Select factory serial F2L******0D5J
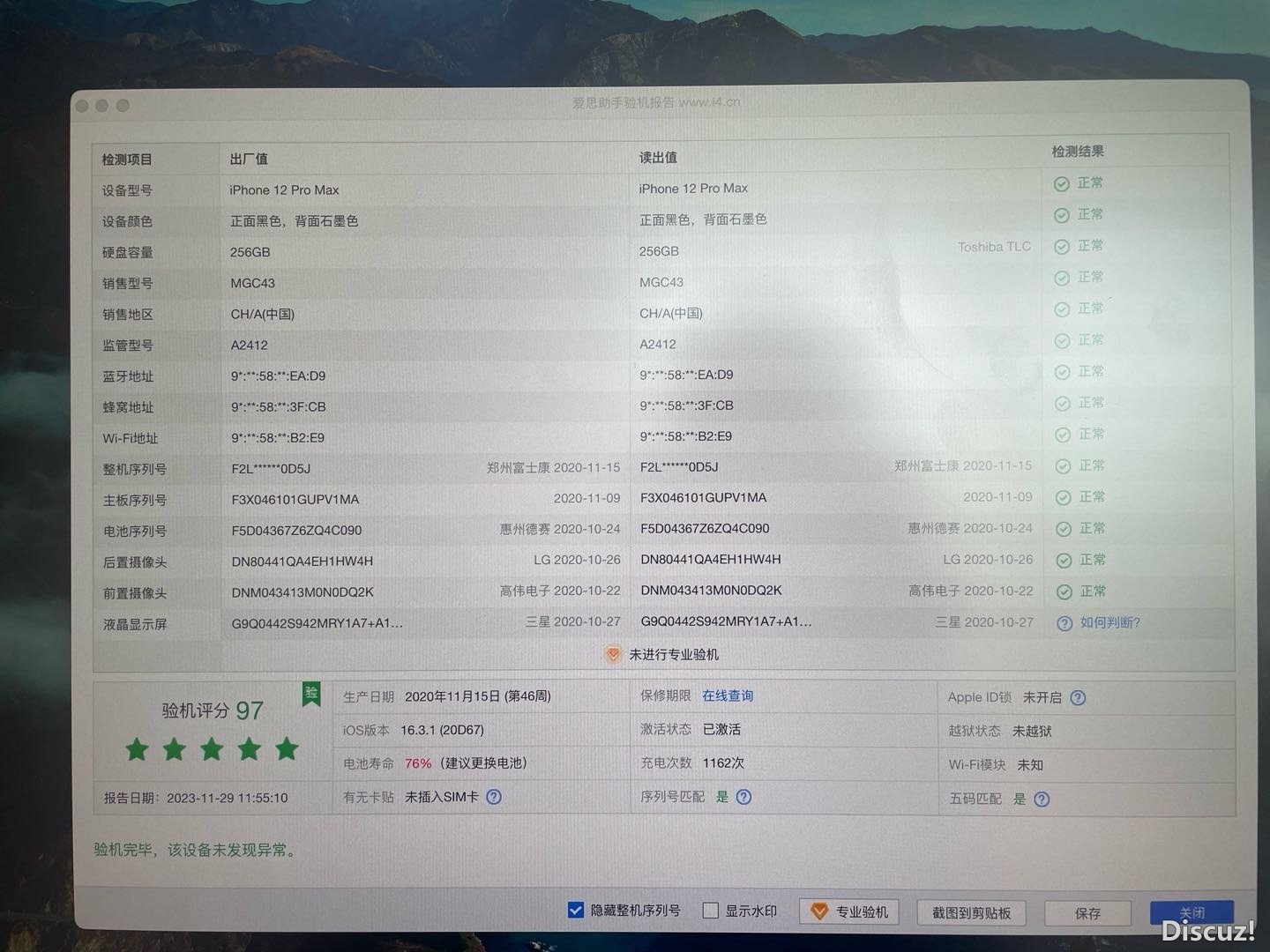 click(x=271, y=469)
